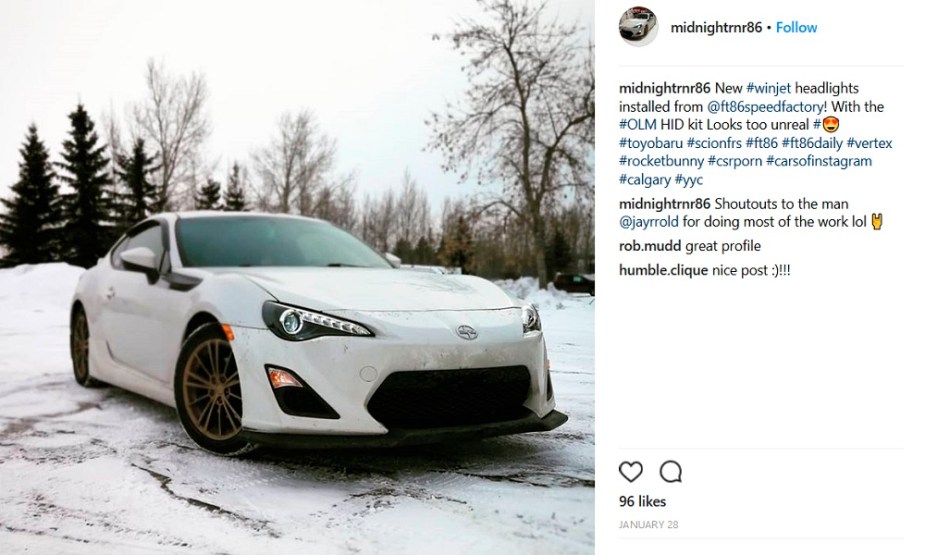
Task: Open the #yyc hashtag
Action: [689, 180]
